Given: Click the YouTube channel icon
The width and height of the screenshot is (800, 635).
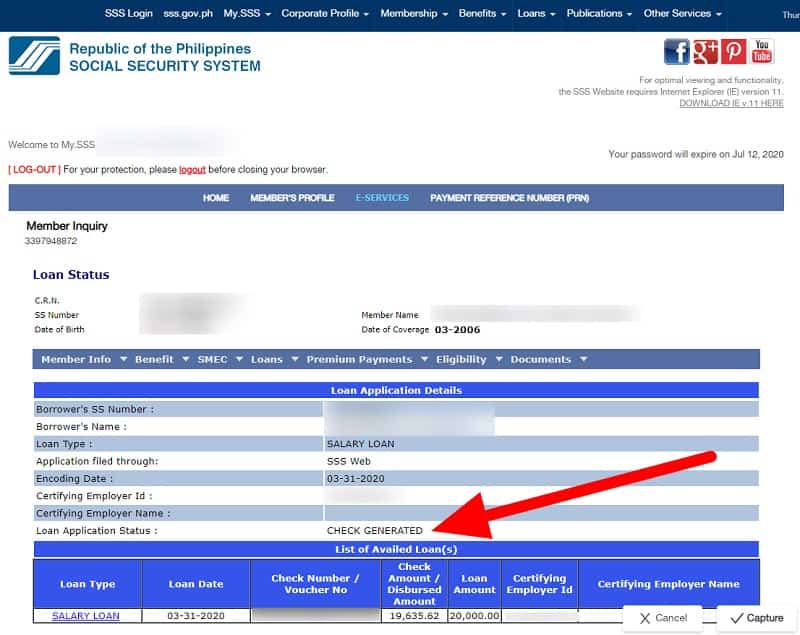Looking at the screenshot, I should pyautogui.click(x=760, y=51).
